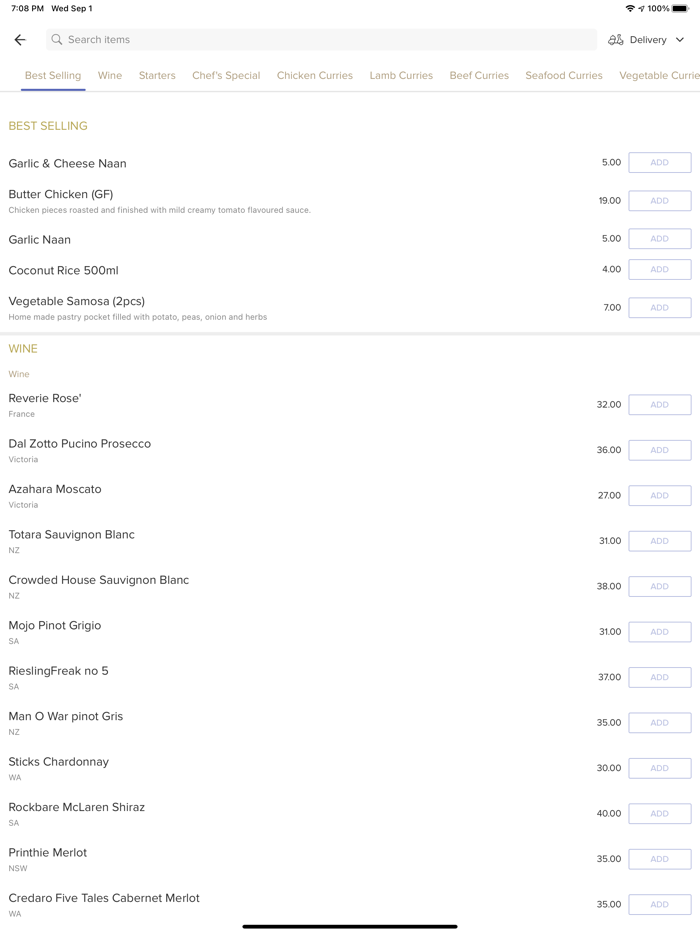Go to the Seafood Curries tab
The width and height of the screenshot is (700, 934).
[564, 75]
